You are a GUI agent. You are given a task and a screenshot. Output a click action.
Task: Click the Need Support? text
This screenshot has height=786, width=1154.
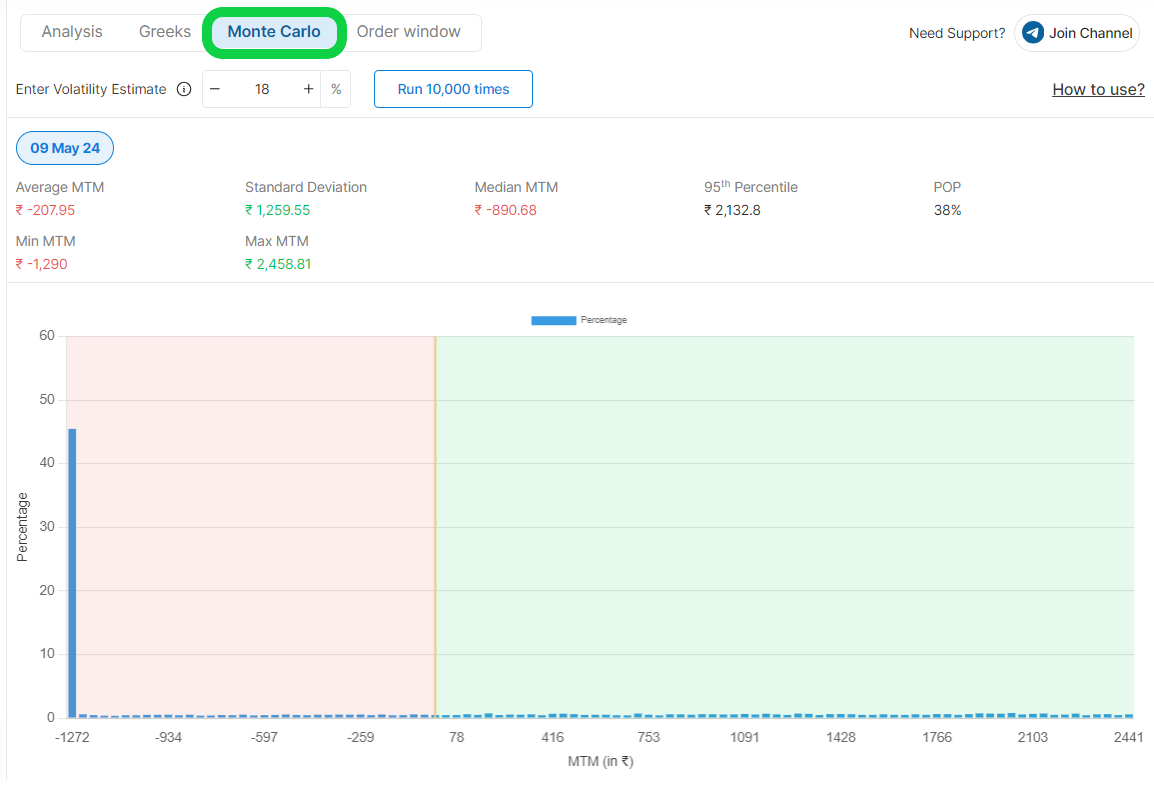(957, 33)
